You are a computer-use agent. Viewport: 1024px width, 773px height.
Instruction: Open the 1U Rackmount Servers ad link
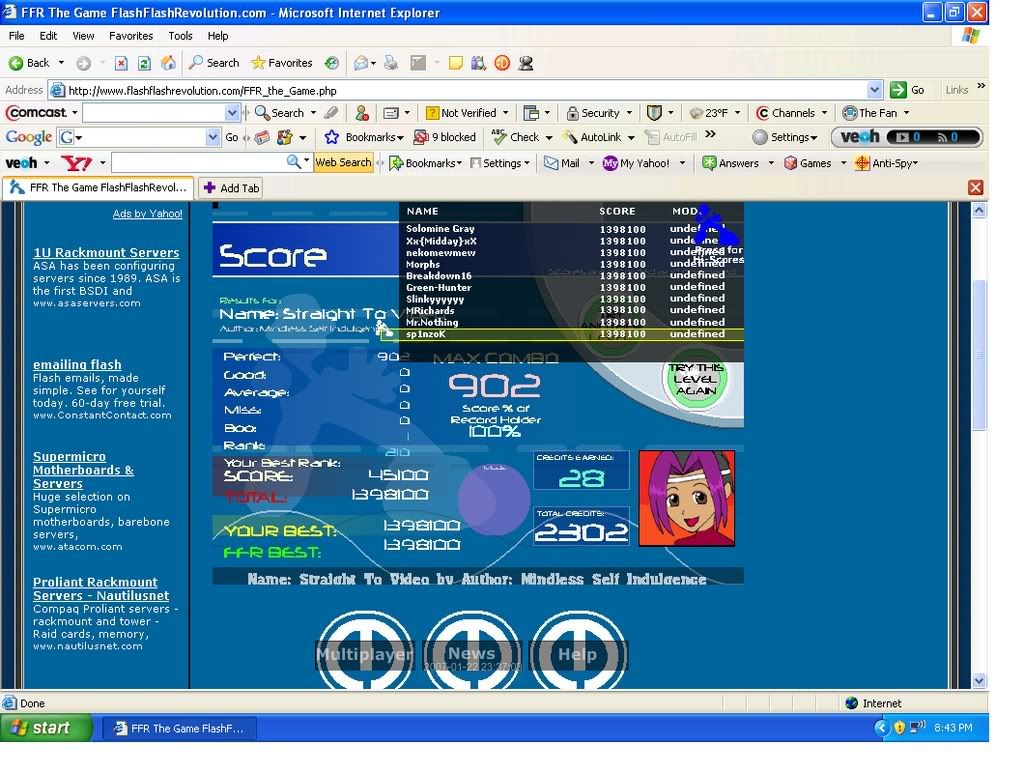106,253
